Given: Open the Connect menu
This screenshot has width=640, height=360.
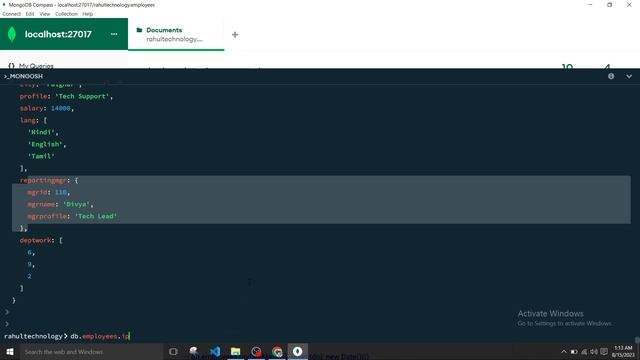Looking at the screenshot, I should (11, 14).
